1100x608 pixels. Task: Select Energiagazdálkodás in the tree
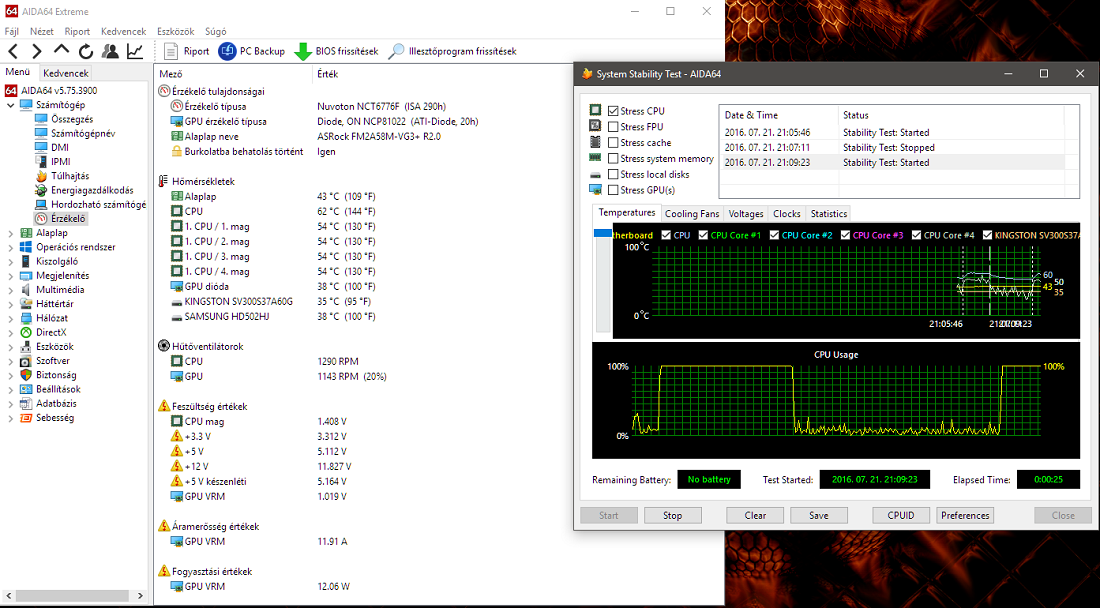pos(92,190)
